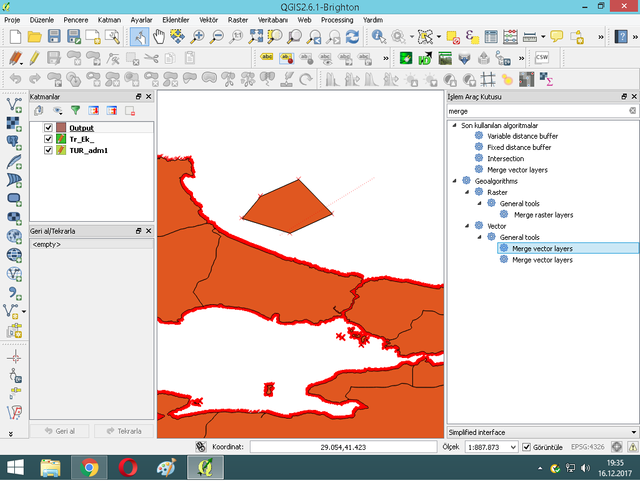Click Zoom Full extent icon
Image resolution: width=640 pixels, height=486 pixels.
pyautogui.click(x=256, y=37)
